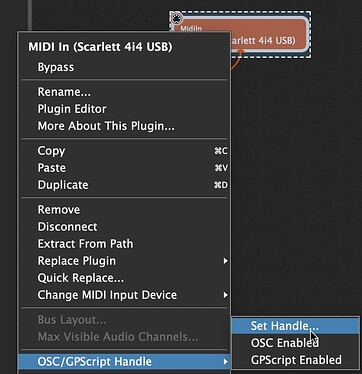This screenshot has width=362, height=374.
Task: Select Disconnect menu entry
Action: pos(125,227)
